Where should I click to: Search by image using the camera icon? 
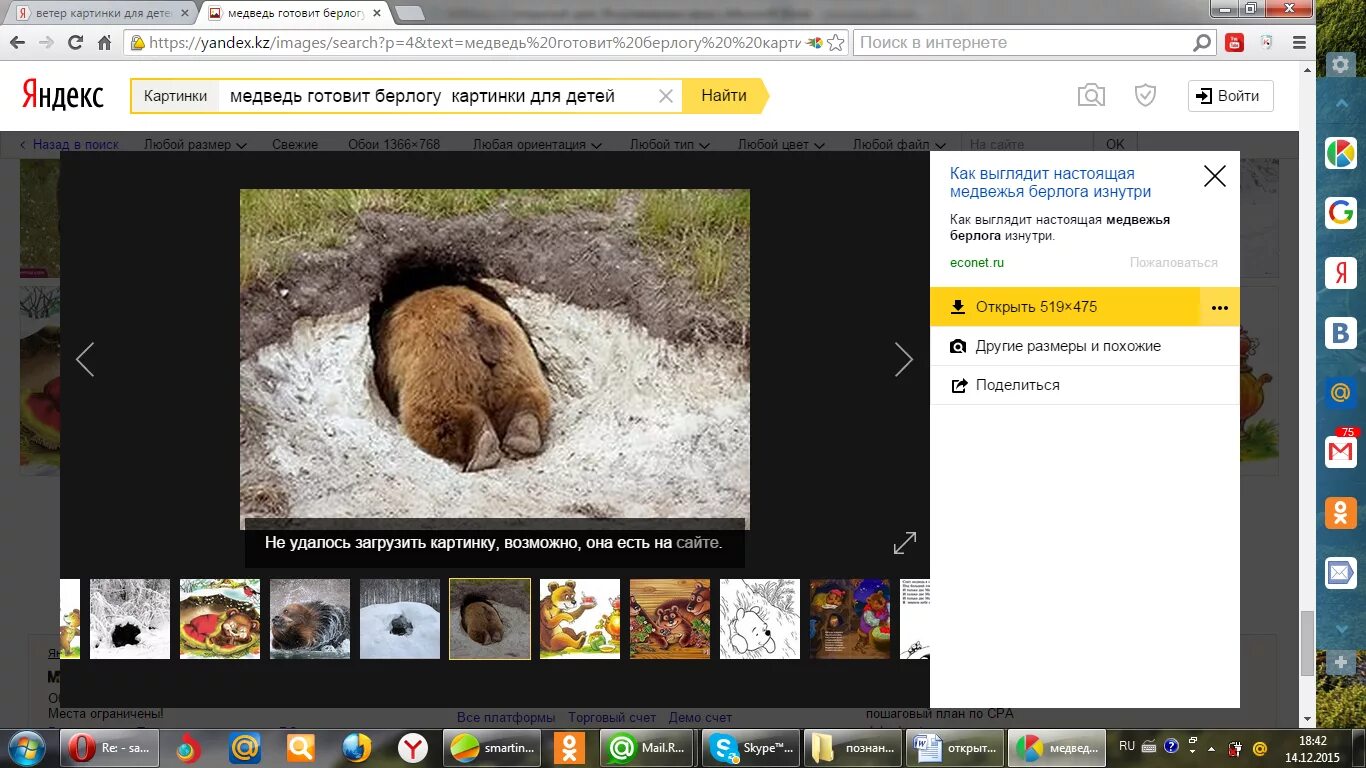1091,95
